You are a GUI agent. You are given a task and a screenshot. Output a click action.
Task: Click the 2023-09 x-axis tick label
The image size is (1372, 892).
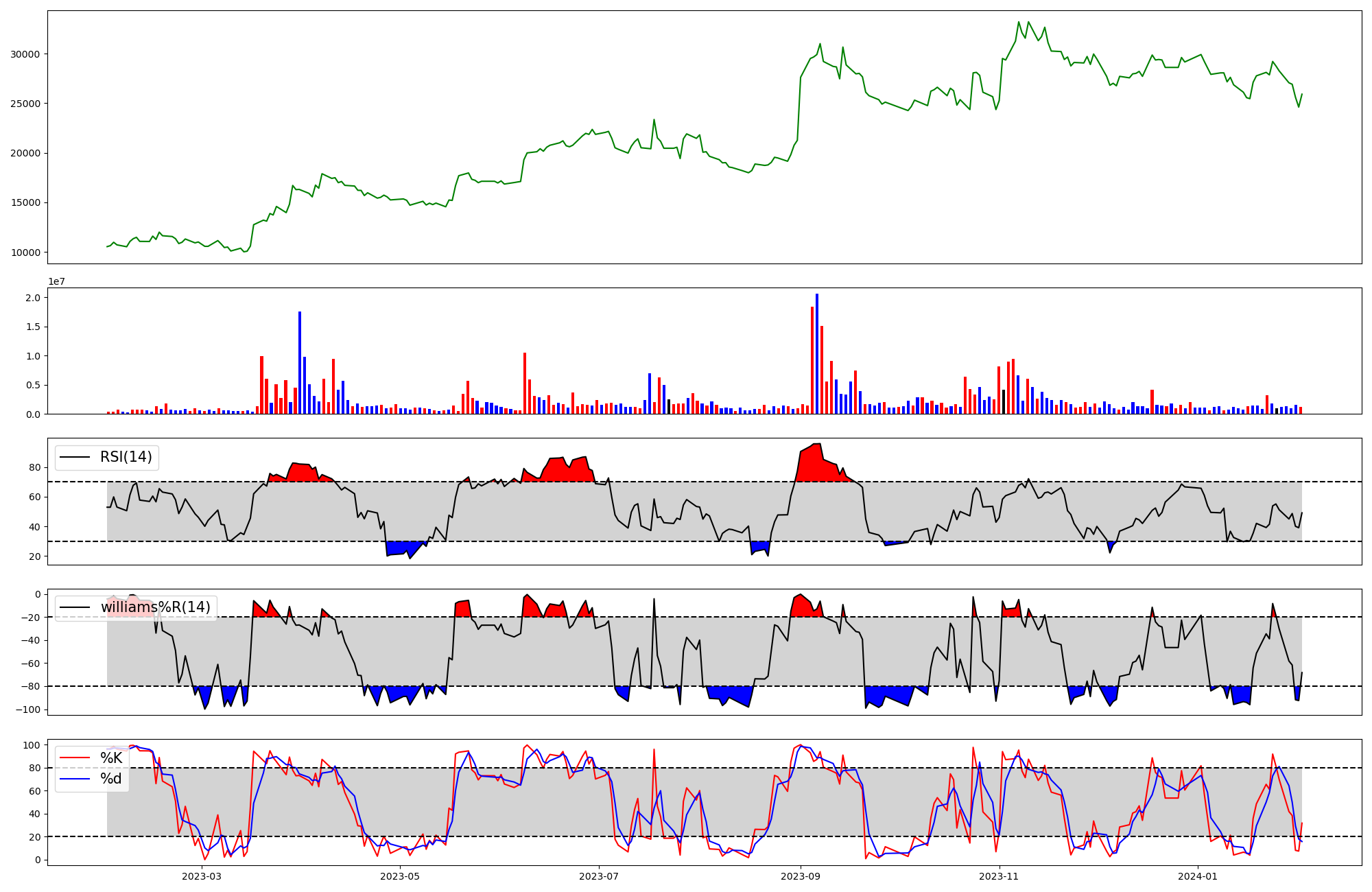click(801, 876)
